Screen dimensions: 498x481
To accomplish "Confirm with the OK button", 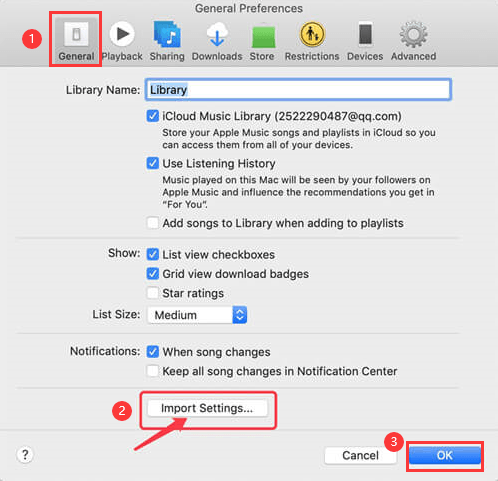I will coord(445,455).
